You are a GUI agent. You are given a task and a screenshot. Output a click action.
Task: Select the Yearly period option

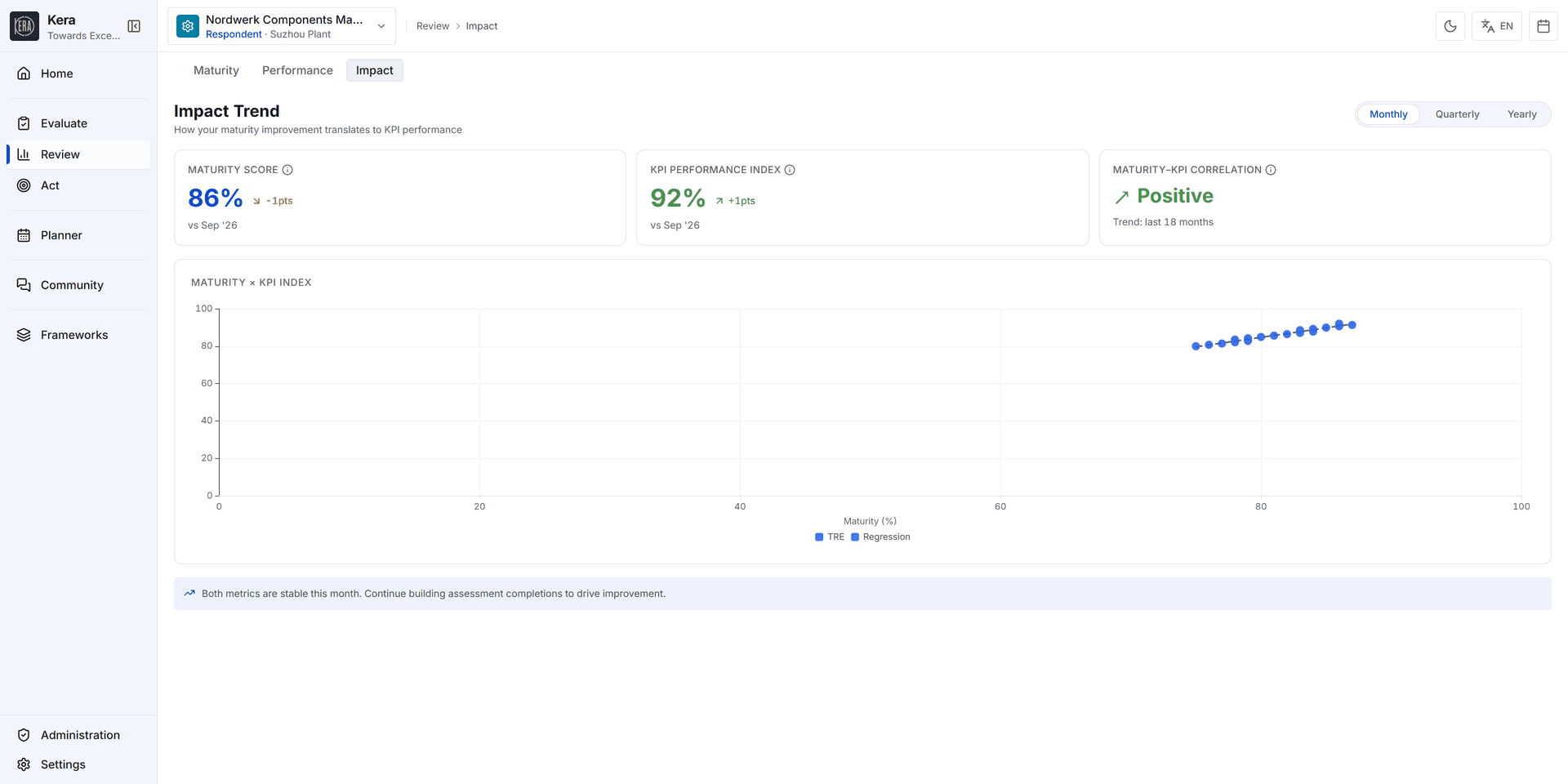point(1521,114)
